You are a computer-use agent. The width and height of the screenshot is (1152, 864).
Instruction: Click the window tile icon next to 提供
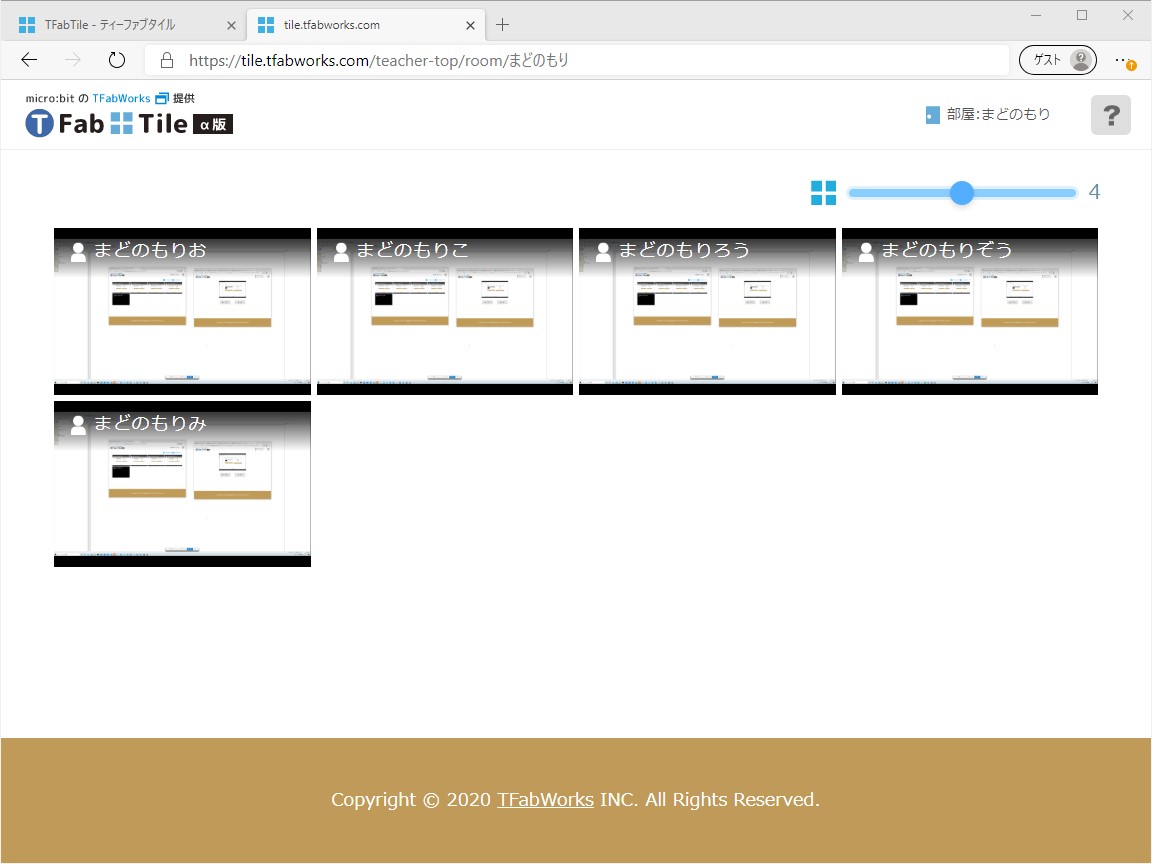coord(162,98)
